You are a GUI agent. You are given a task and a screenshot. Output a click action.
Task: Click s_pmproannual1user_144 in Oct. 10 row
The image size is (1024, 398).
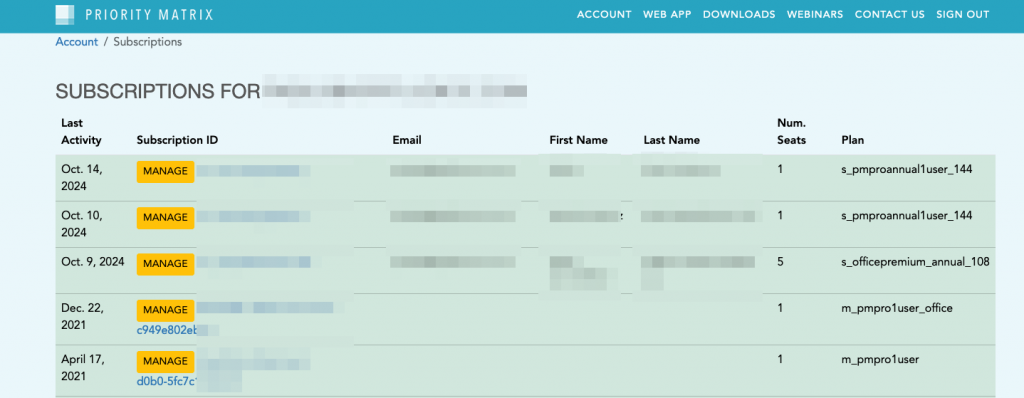906,215
